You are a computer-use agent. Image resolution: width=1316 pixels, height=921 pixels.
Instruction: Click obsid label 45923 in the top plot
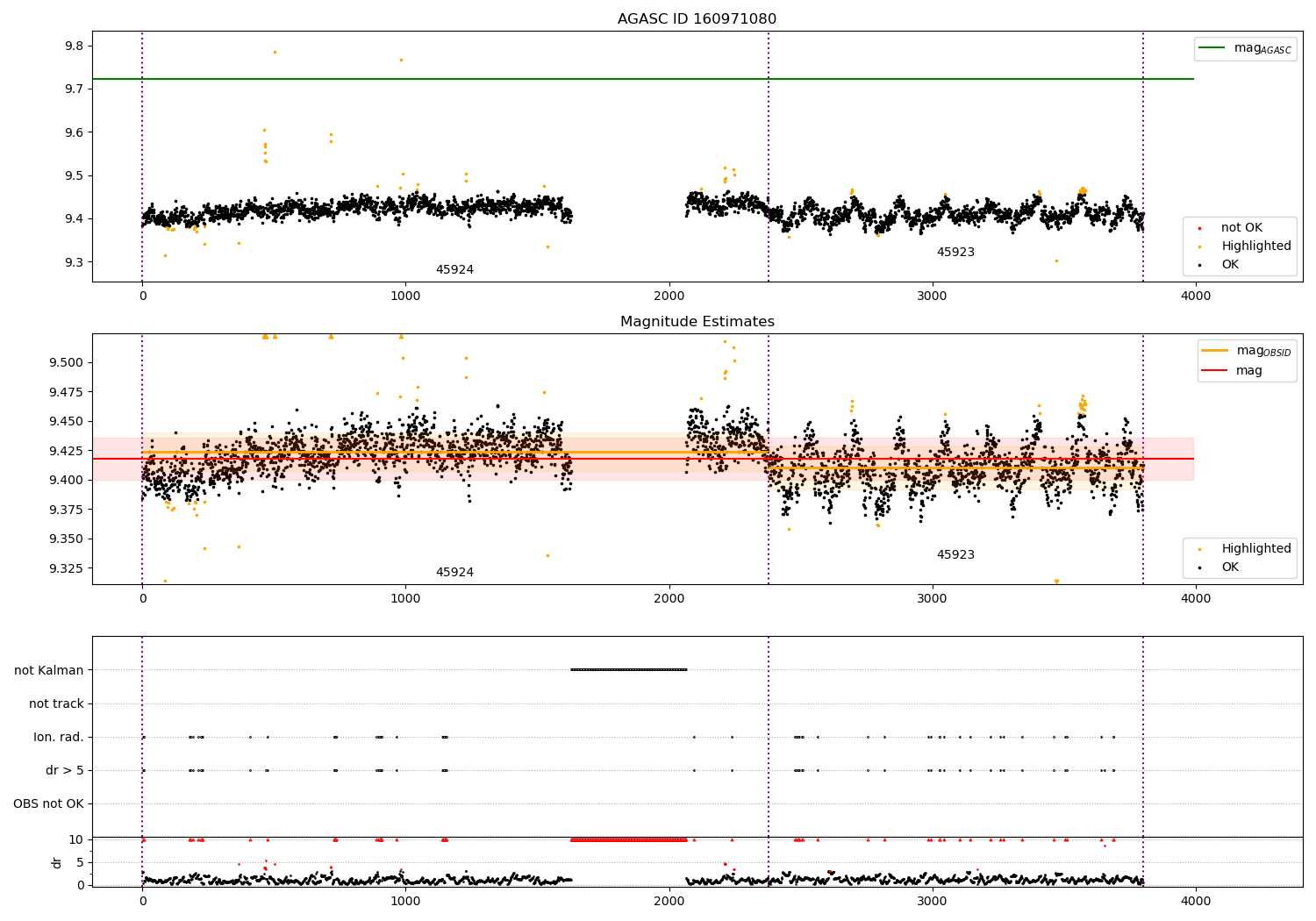pyautogui.click(x=955, y=253)
